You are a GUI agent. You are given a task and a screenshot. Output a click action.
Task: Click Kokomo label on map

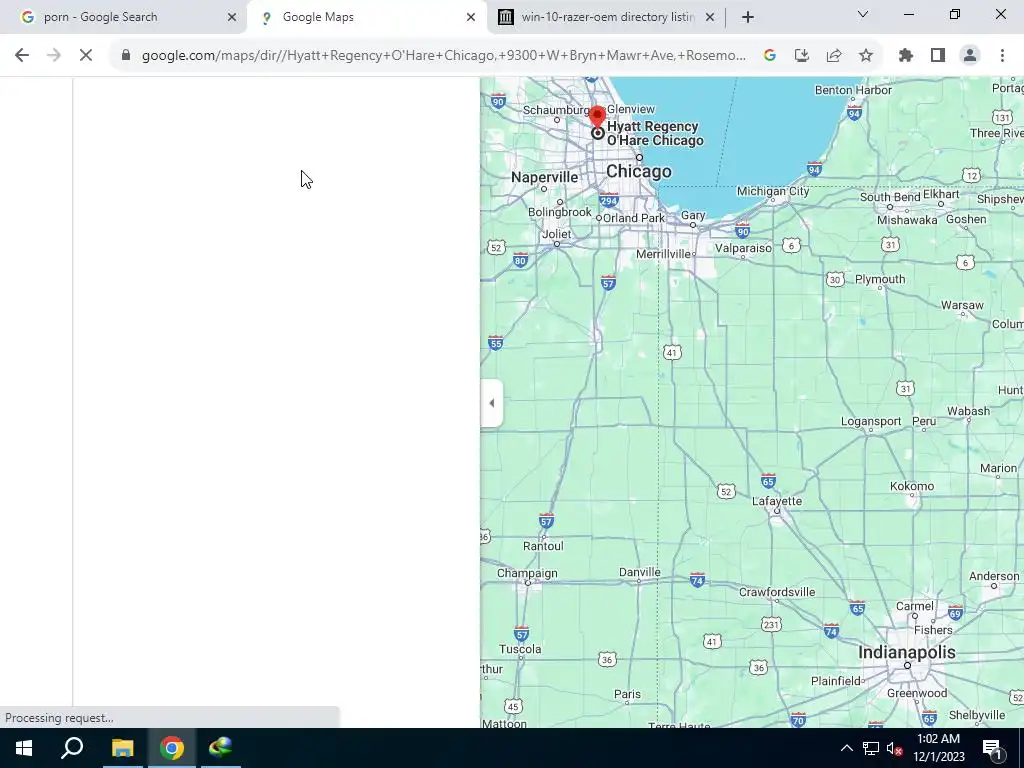click(x=912, y=486)
